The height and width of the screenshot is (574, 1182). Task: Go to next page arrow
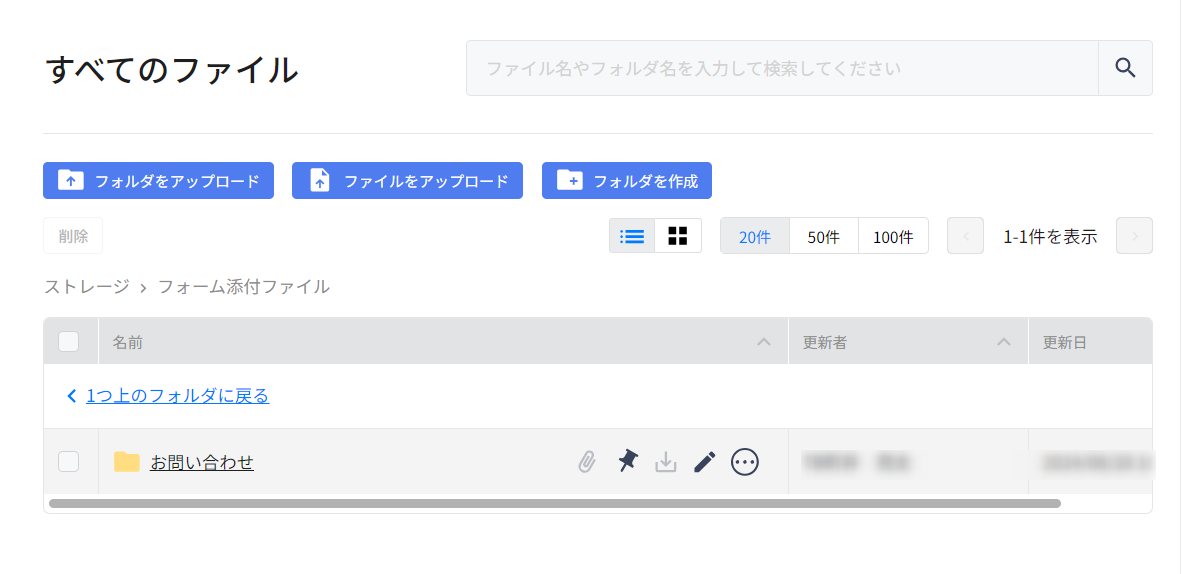(x=1135, y=236)
